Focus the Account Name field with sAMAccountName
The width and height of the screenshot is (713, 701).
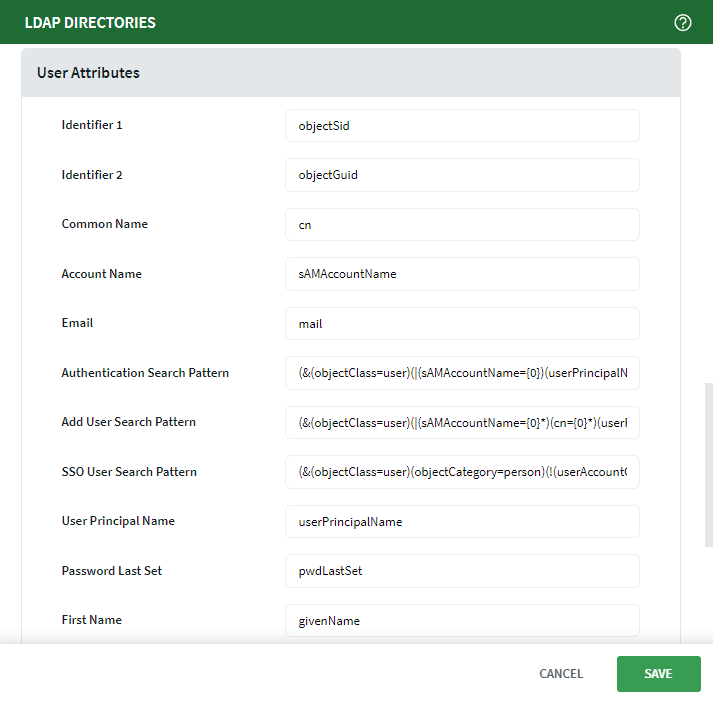click(462, 274)
